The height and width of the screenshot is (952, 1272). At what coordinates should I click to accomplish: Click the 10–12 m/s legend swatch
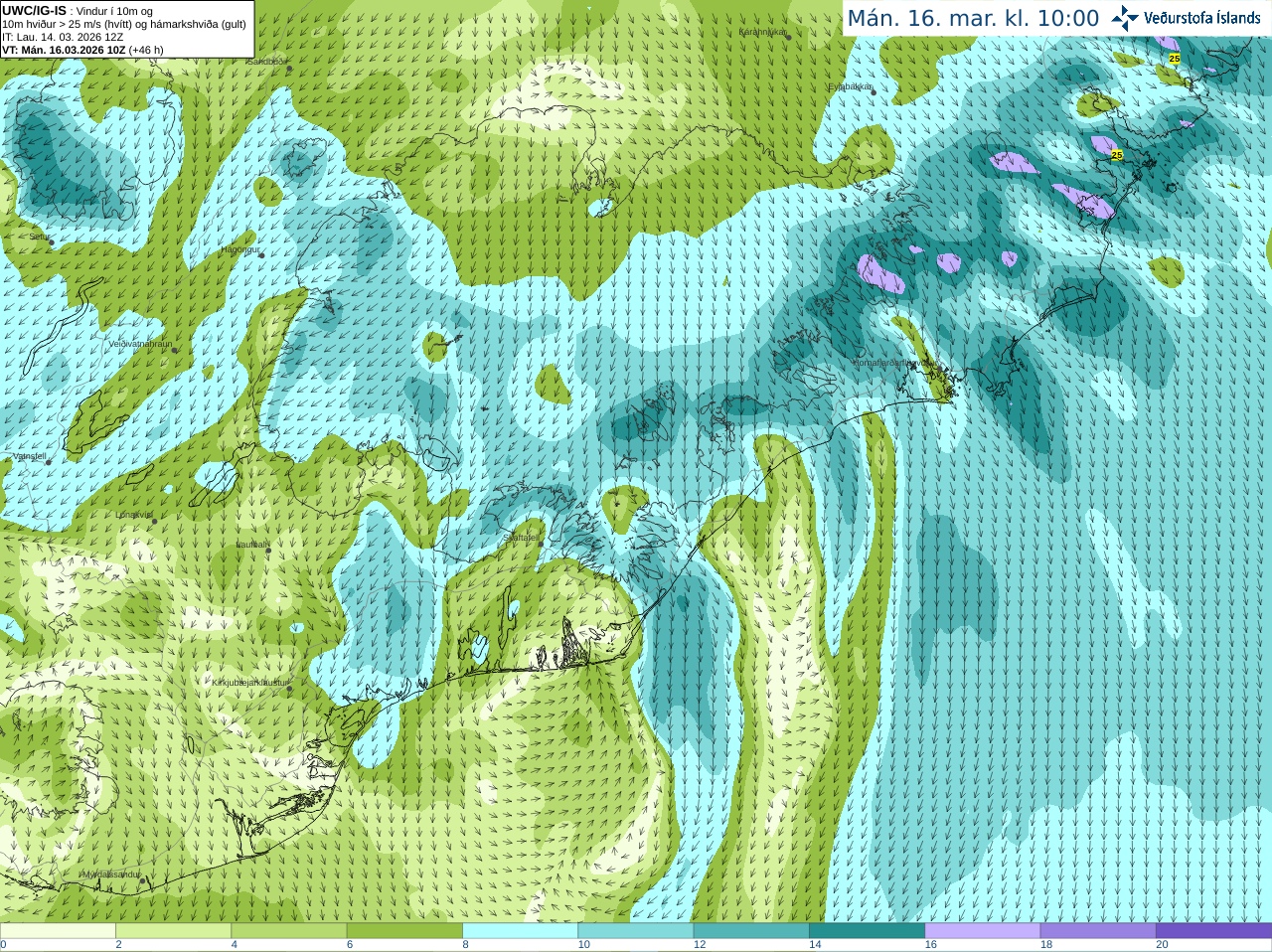point(636,931)
